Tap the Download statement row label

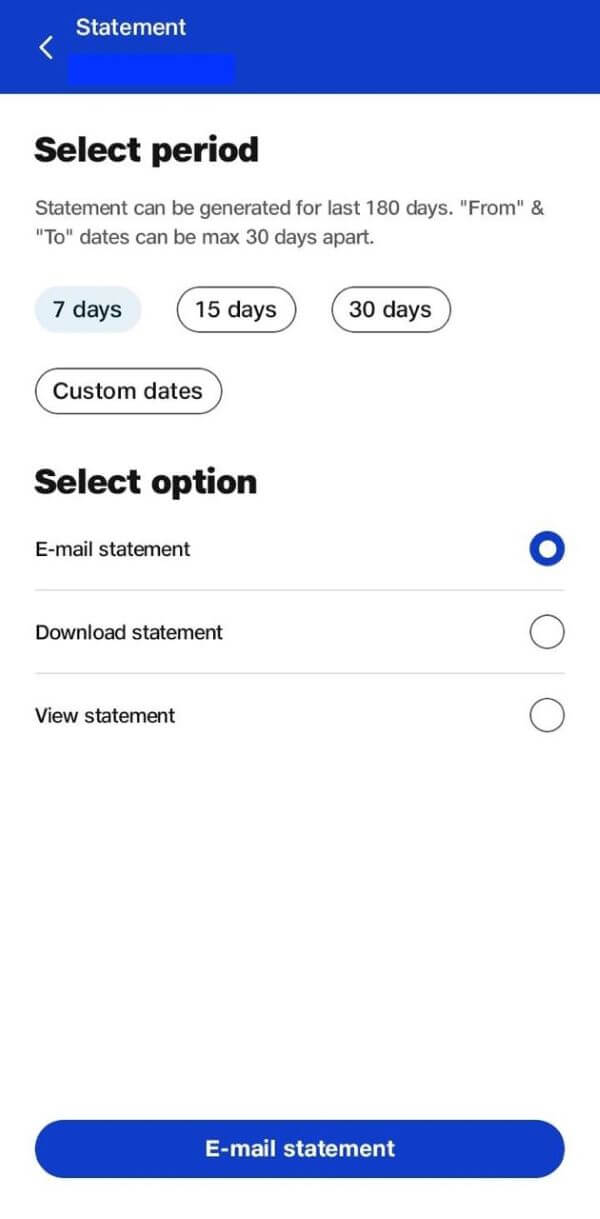click(x=129, y=632)
